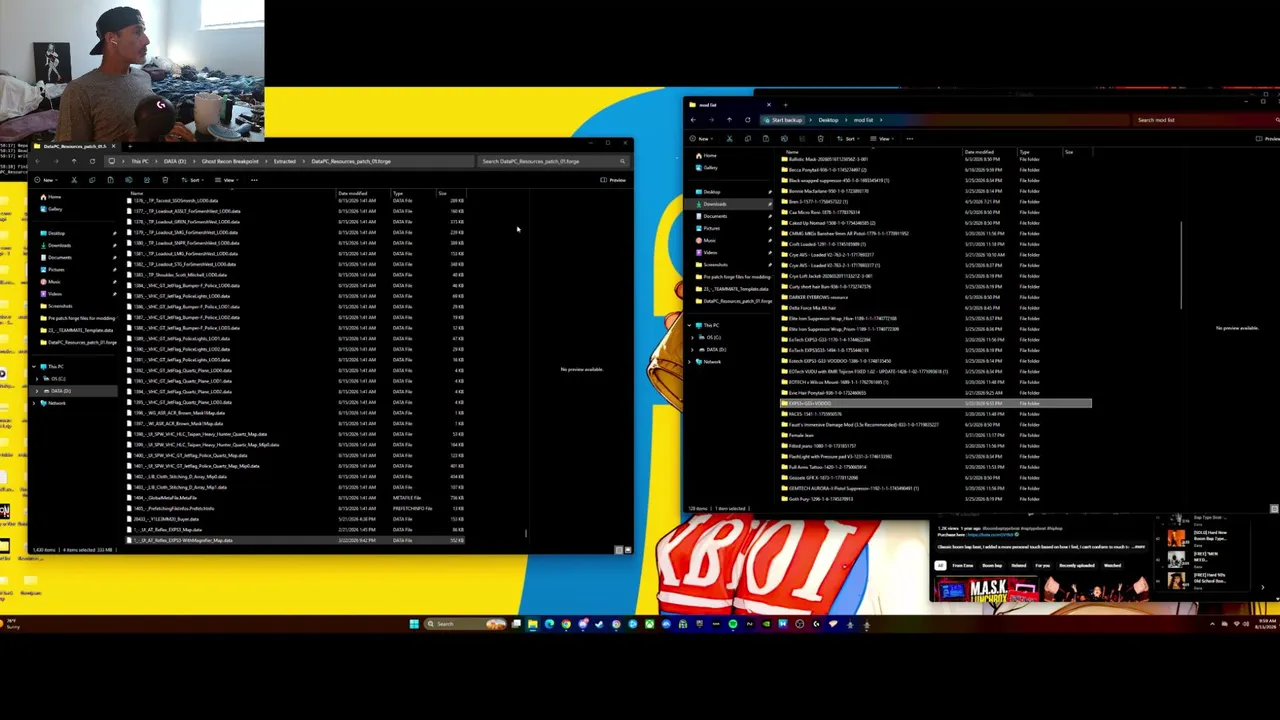Click Copy in the DataPC_Resources_patch_01.forge window toolbar
The image size is (1280, 720).
(92, 180)
